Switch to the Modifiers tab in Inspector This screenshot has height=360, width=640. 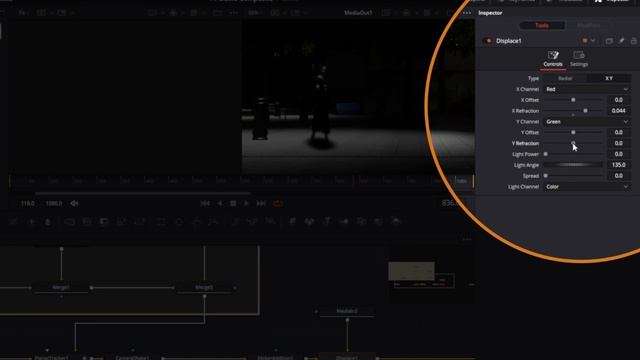[x=588, y=25]
